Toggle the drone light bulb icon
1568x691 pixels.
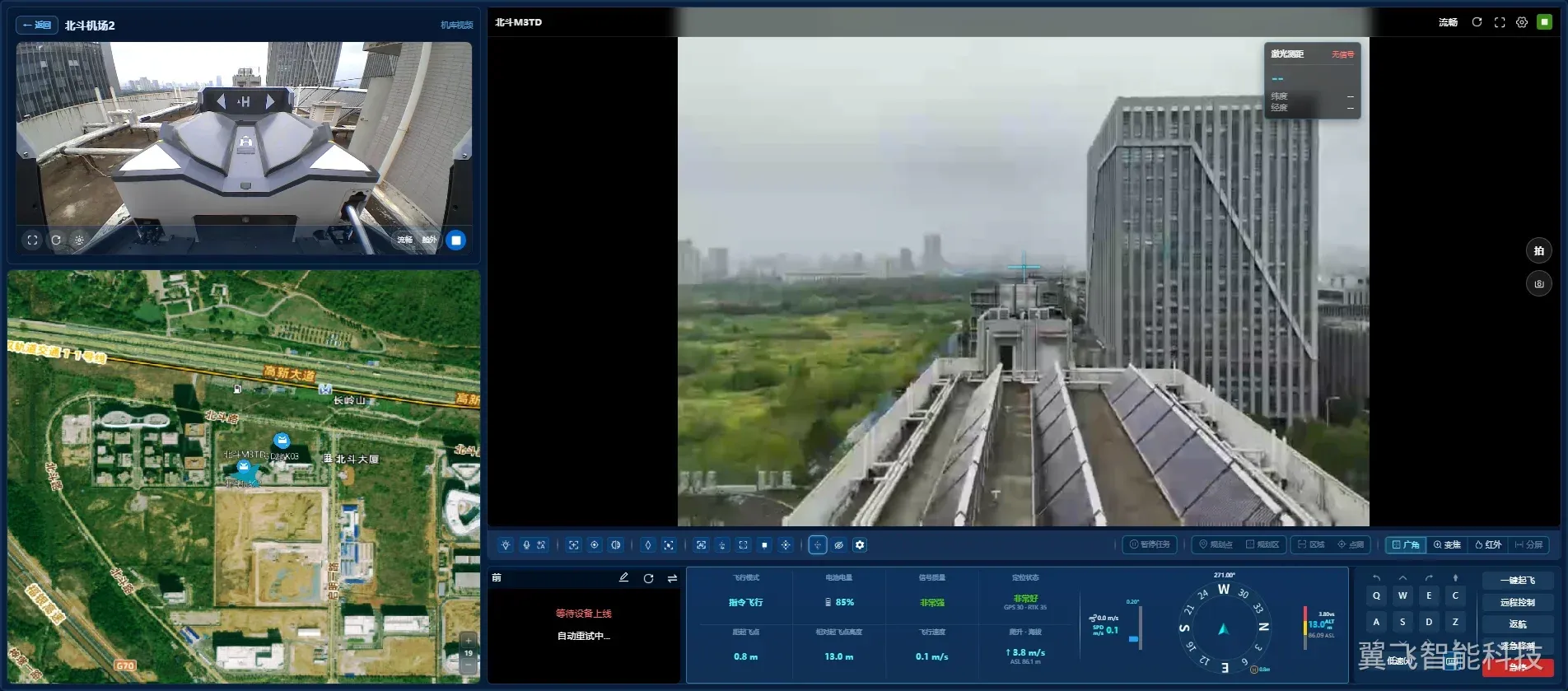(x=506, y=545)
